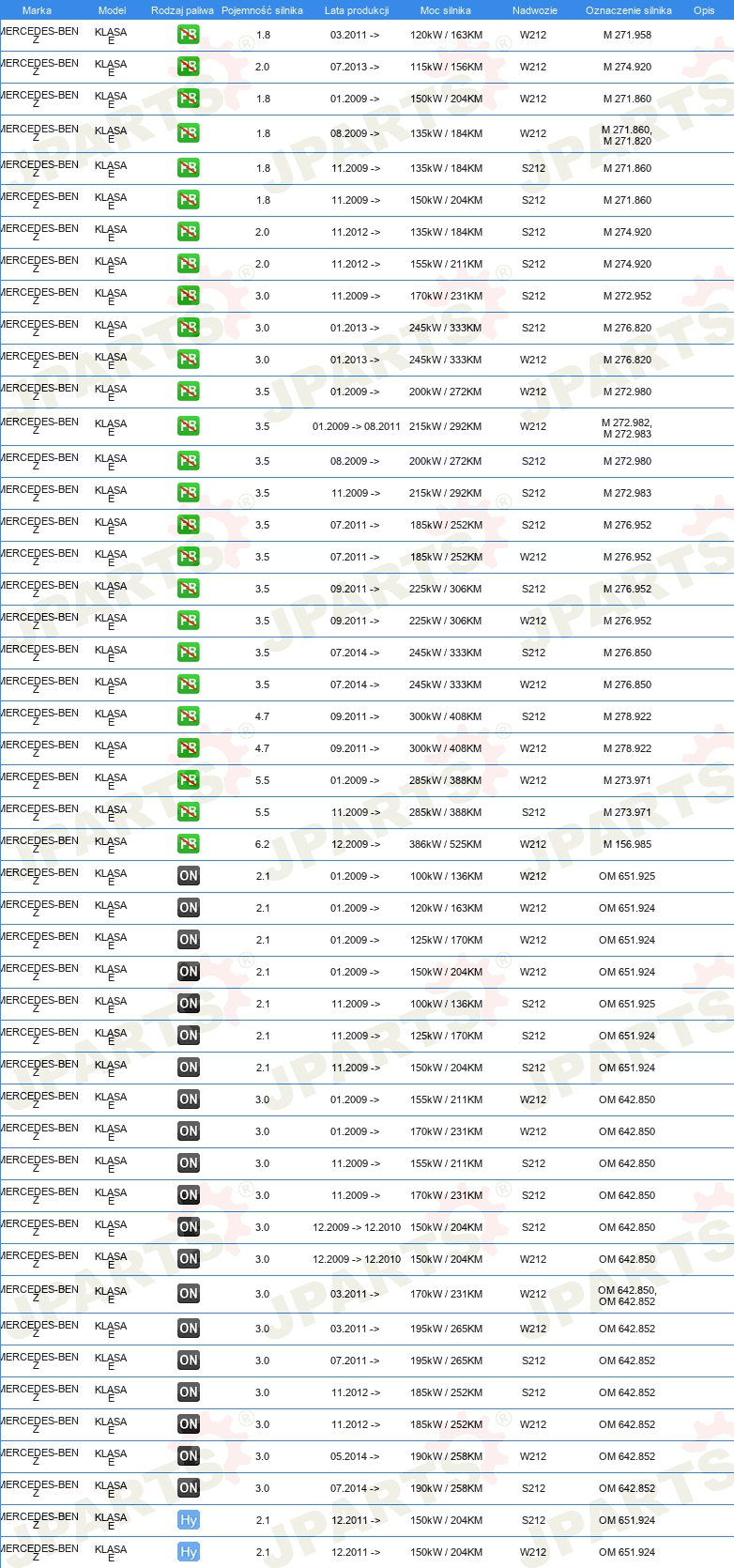Click the PB fuel icon for the 6.2 engine row
The height and width of the screenshot is (1568, 734).
click(x=189, y=844)
